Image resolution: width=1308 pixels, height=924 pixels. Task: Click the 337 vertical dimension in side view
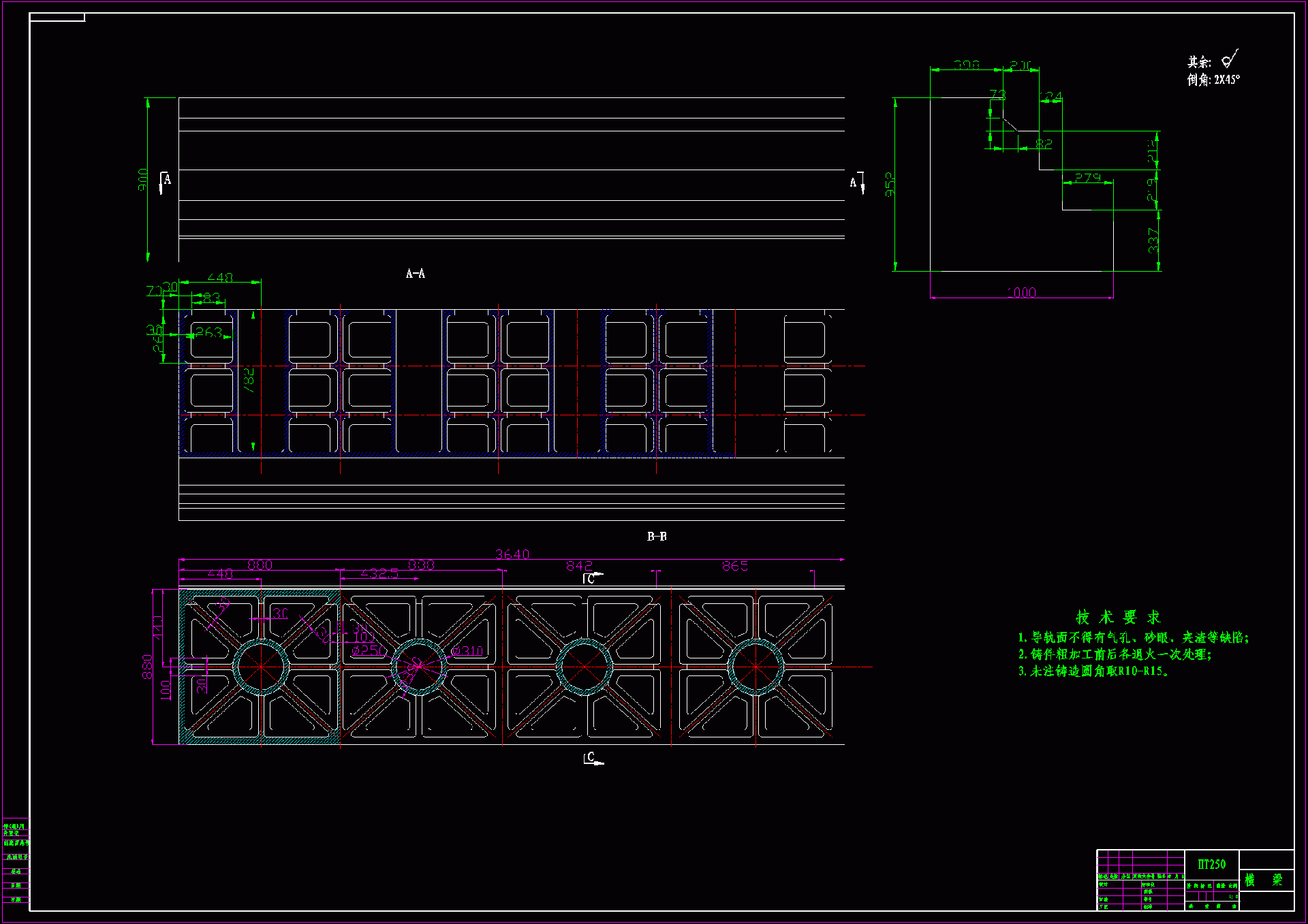click(1153, 240)
